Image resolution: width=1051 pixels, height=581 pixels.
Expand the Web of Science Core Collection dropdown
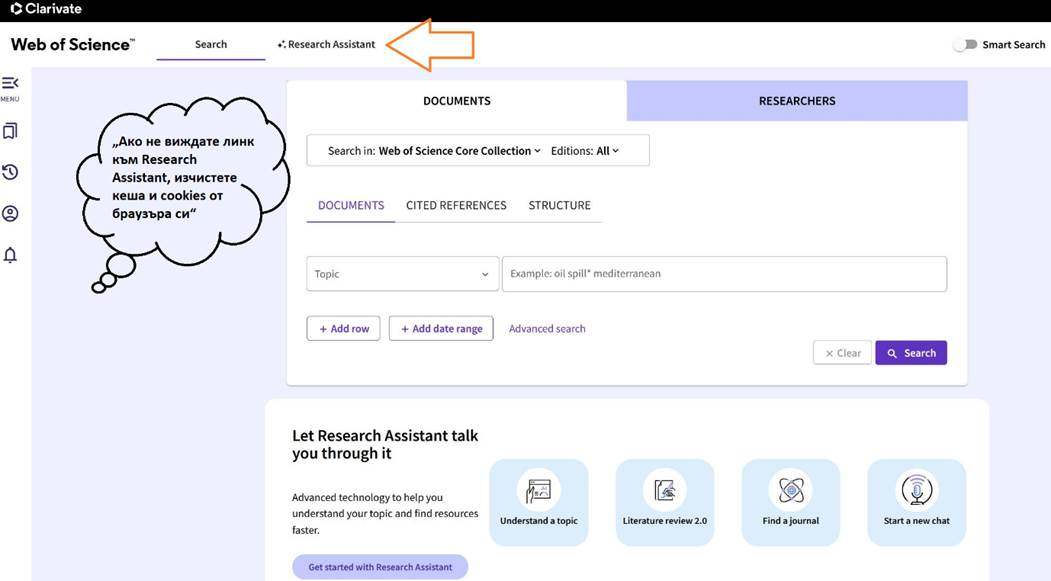[460, 151]
